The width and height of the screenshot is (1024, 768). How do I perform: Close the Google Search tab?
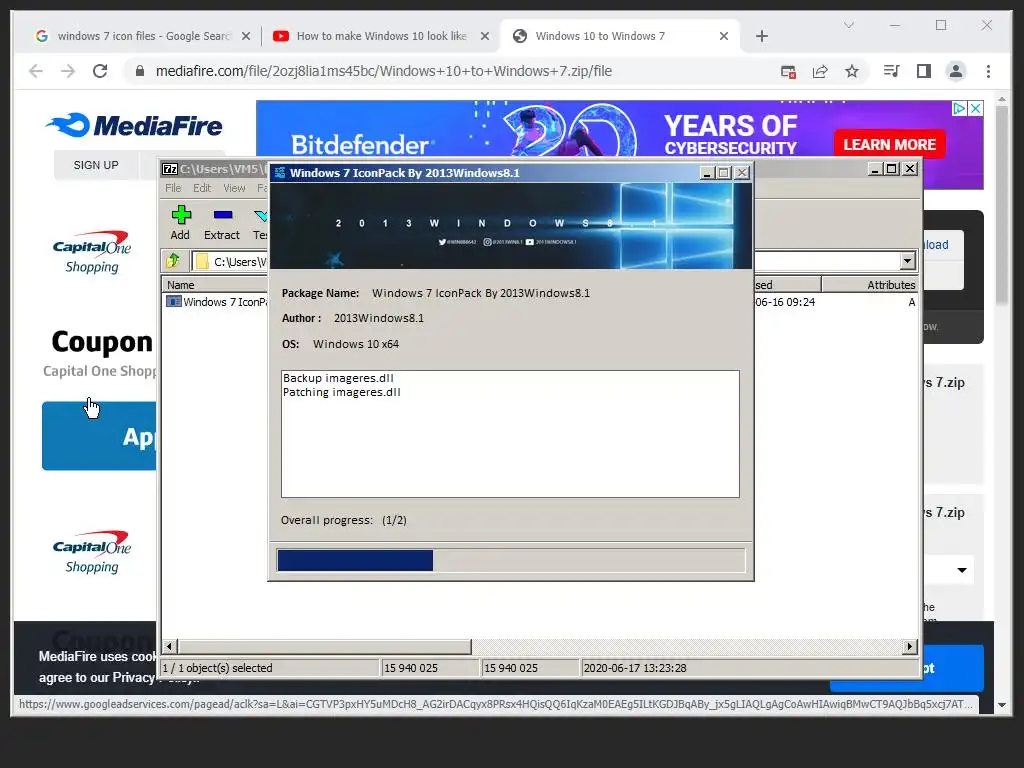[246, 36]
